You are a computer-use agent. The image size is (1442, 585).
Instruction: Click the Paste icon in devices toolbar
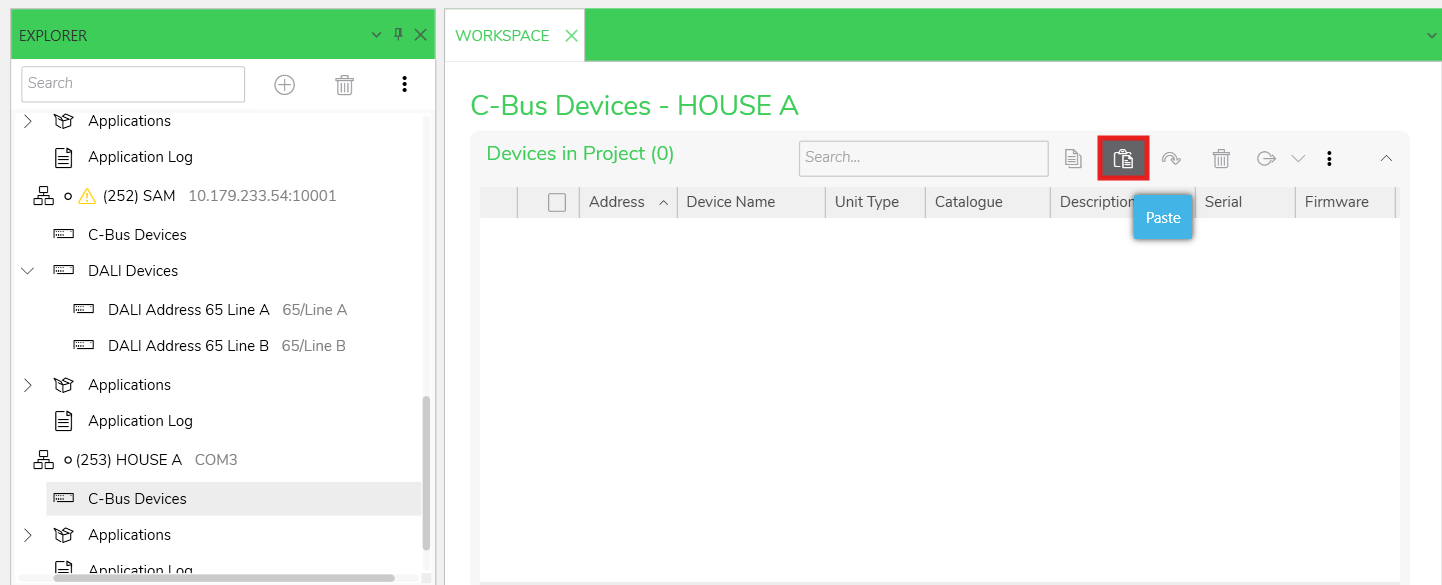pyautogui.click(x=1123, y=158)
